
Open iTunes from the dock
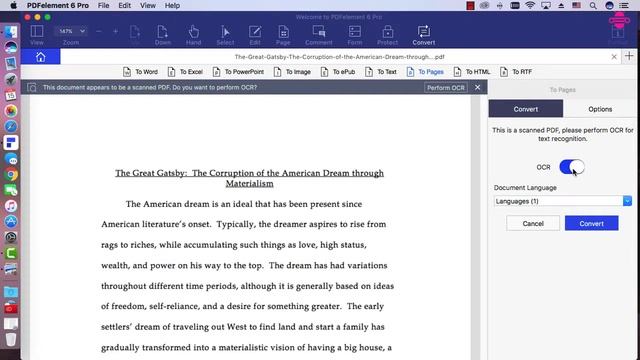coord(11,206)
